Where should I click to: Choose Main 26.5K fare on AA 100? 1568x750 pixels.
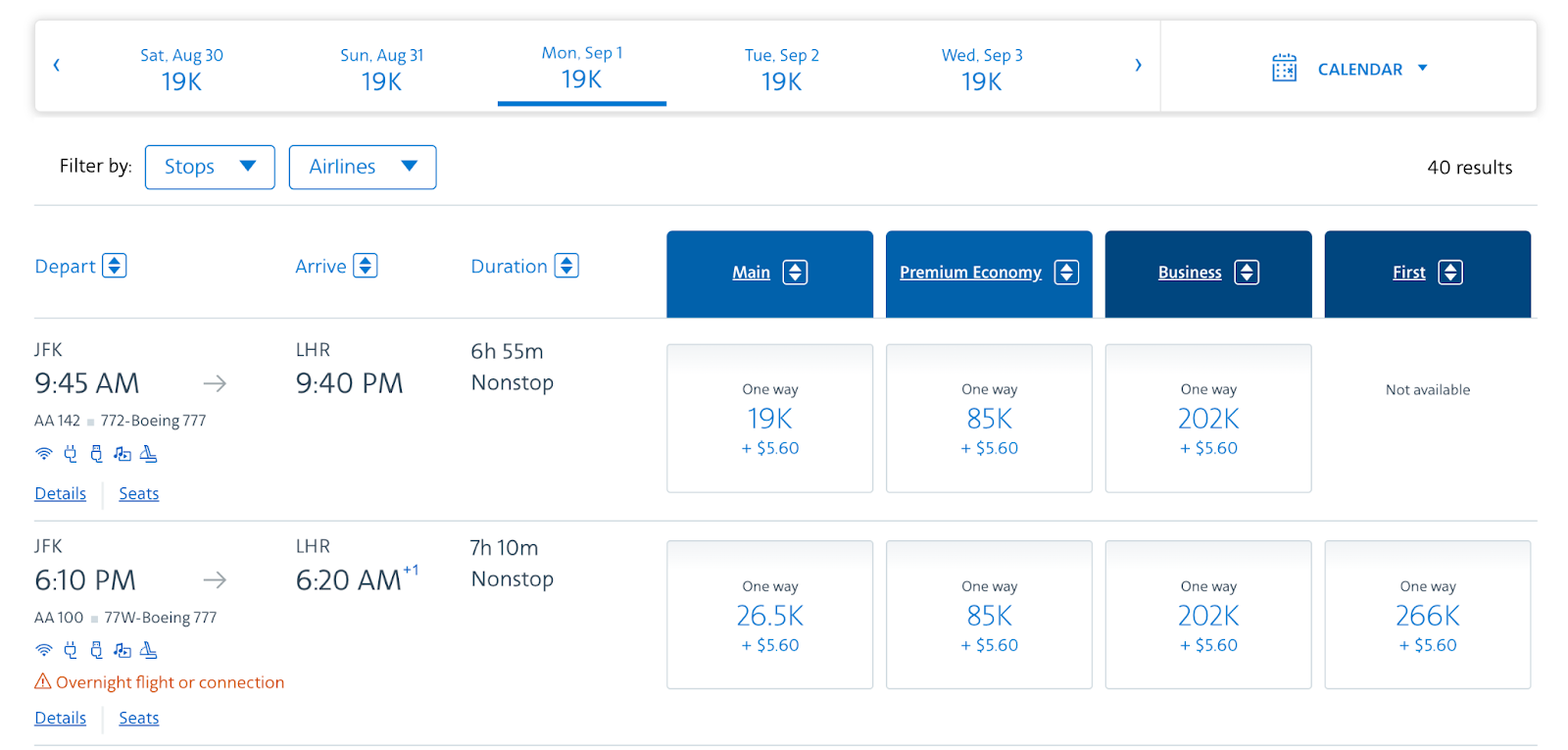coord(769,615)
